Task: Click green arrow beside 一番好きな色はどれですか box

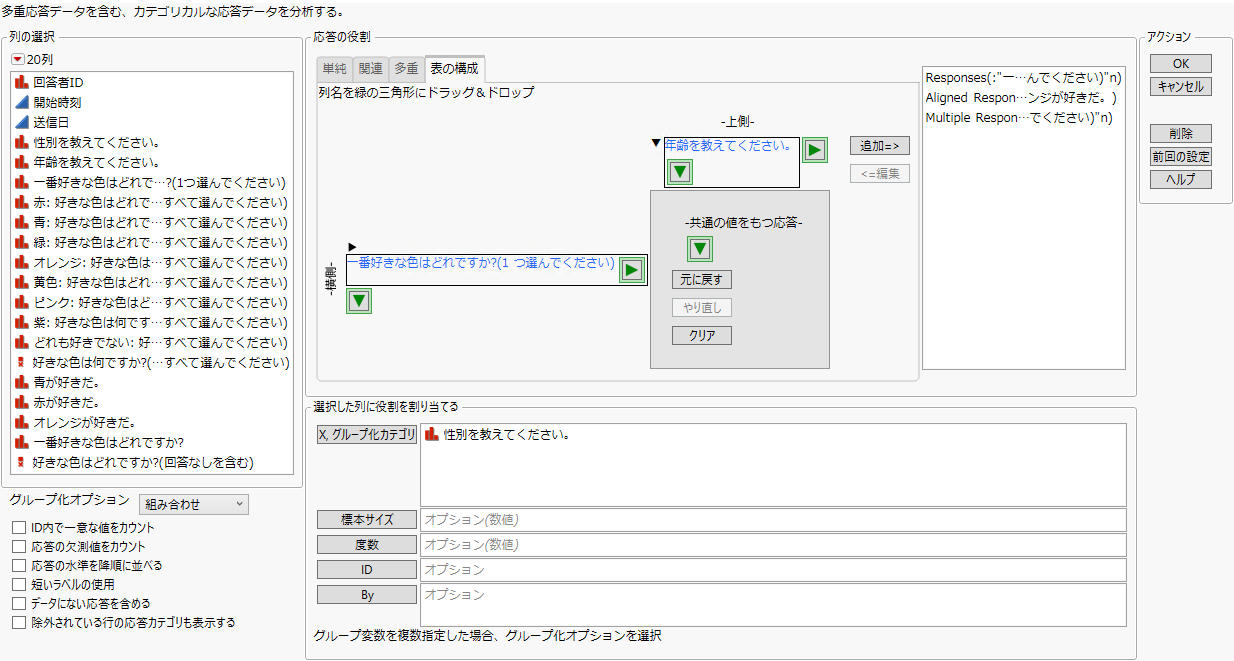Action: [631, 268]
